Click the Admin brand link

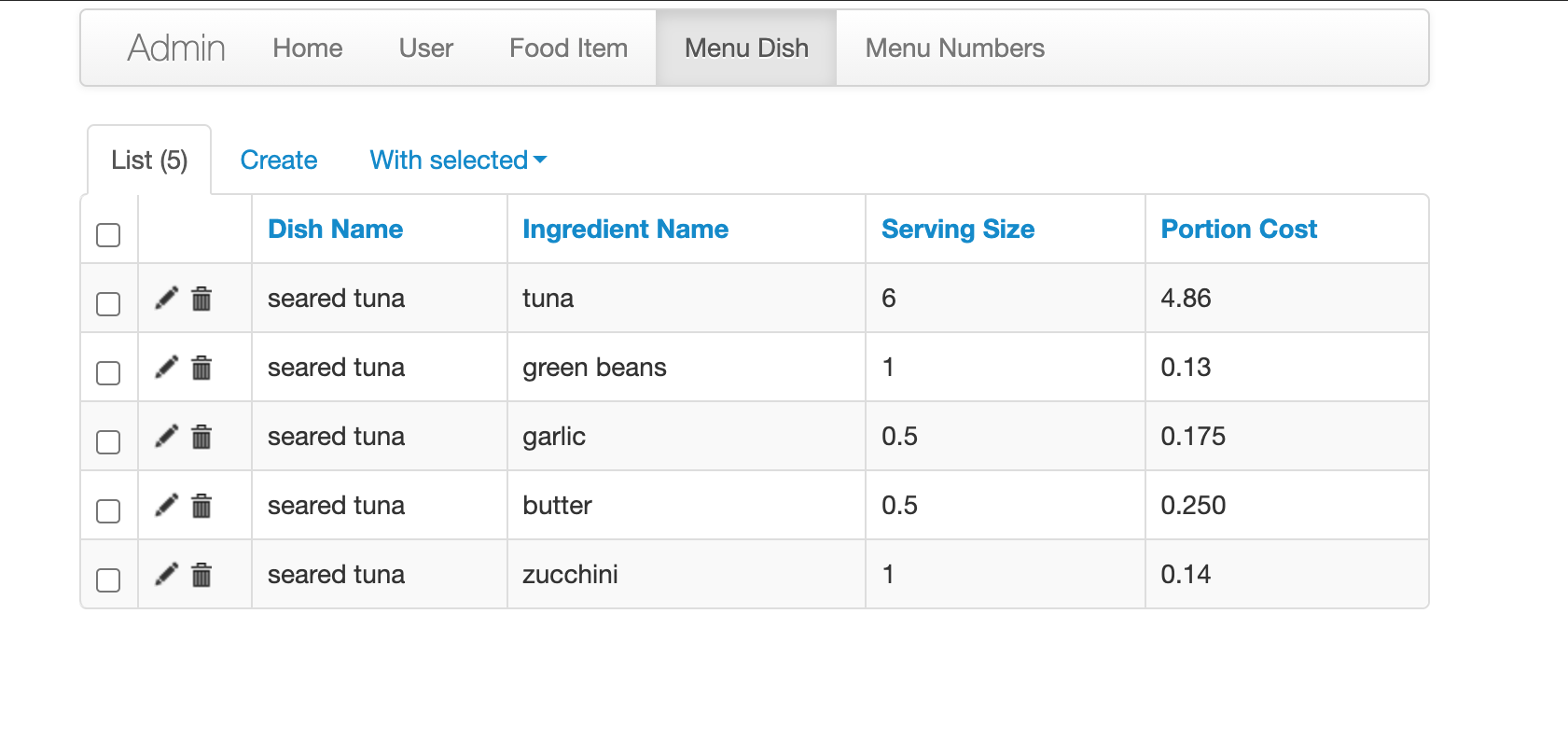pyautogui.click(x=176, y=49)
